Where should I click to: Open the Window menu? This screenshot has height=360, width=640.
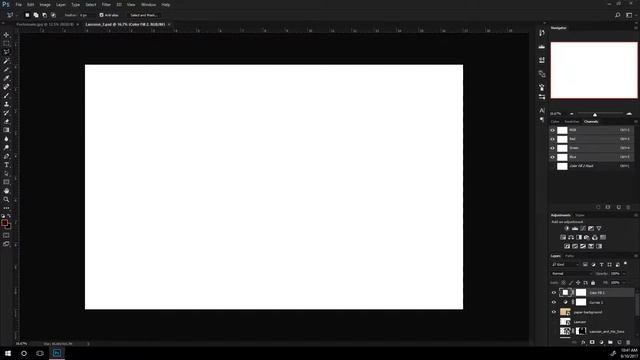click(x=148, y=4)
